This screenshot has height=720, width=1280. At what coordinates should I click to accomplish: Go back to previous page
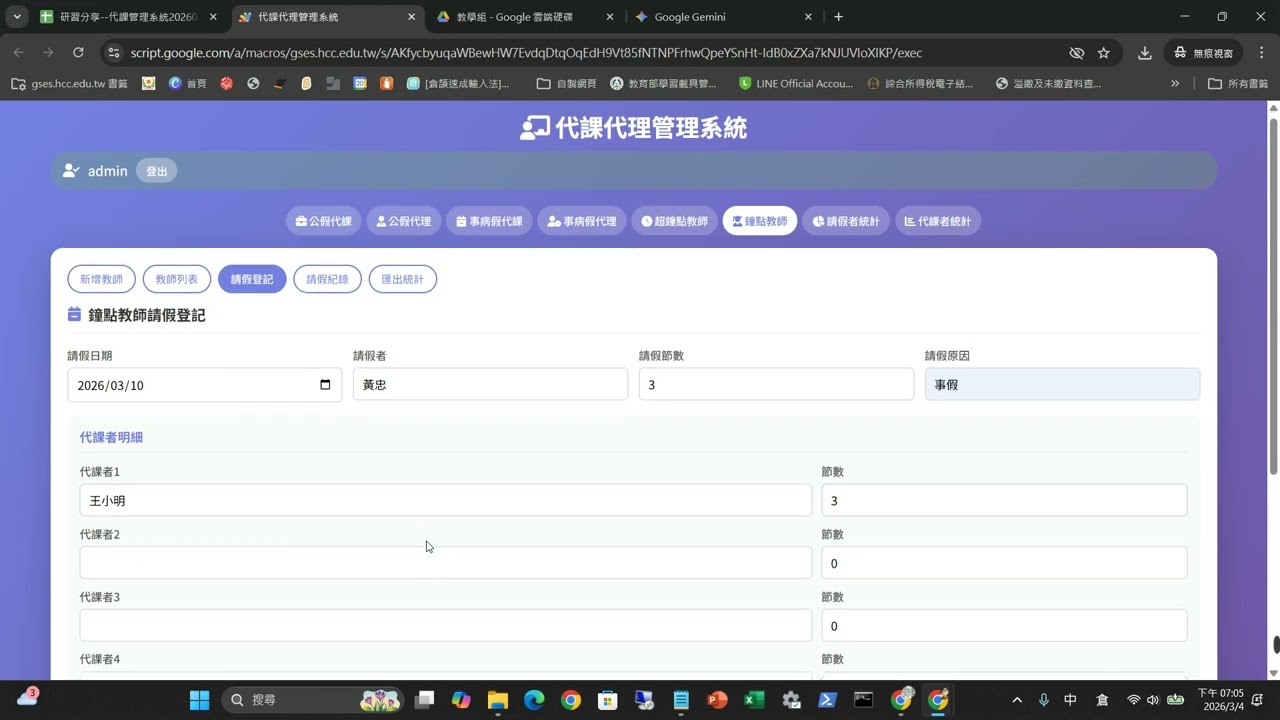19,53
